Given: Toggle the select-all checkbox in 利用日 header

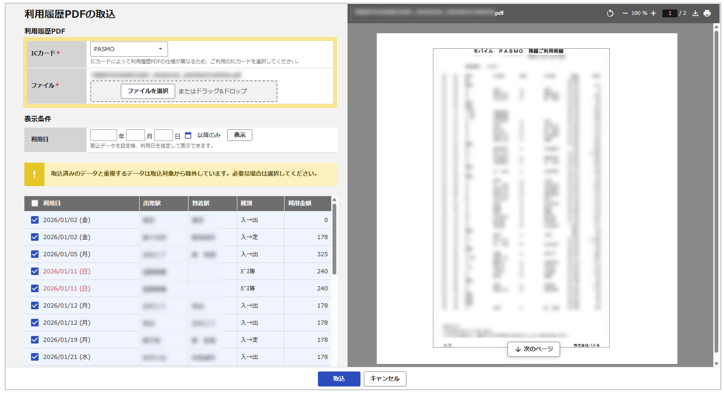Looking at the screenshot, I should (35, 203).
